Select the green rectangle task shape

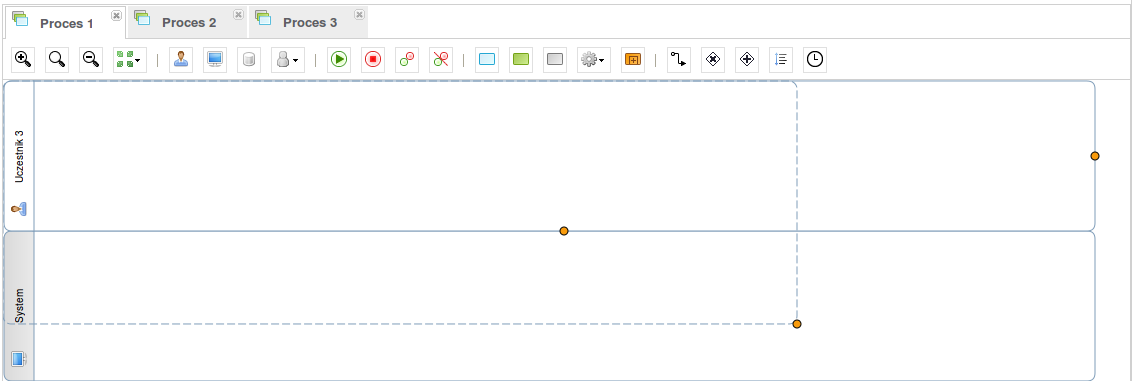(x=521, y=59)
